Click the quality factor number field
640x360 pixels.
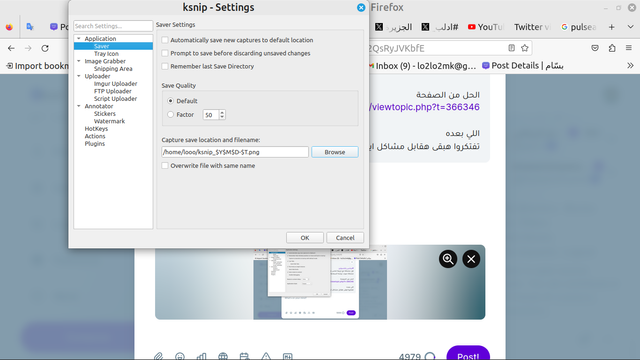pos(211,115)
